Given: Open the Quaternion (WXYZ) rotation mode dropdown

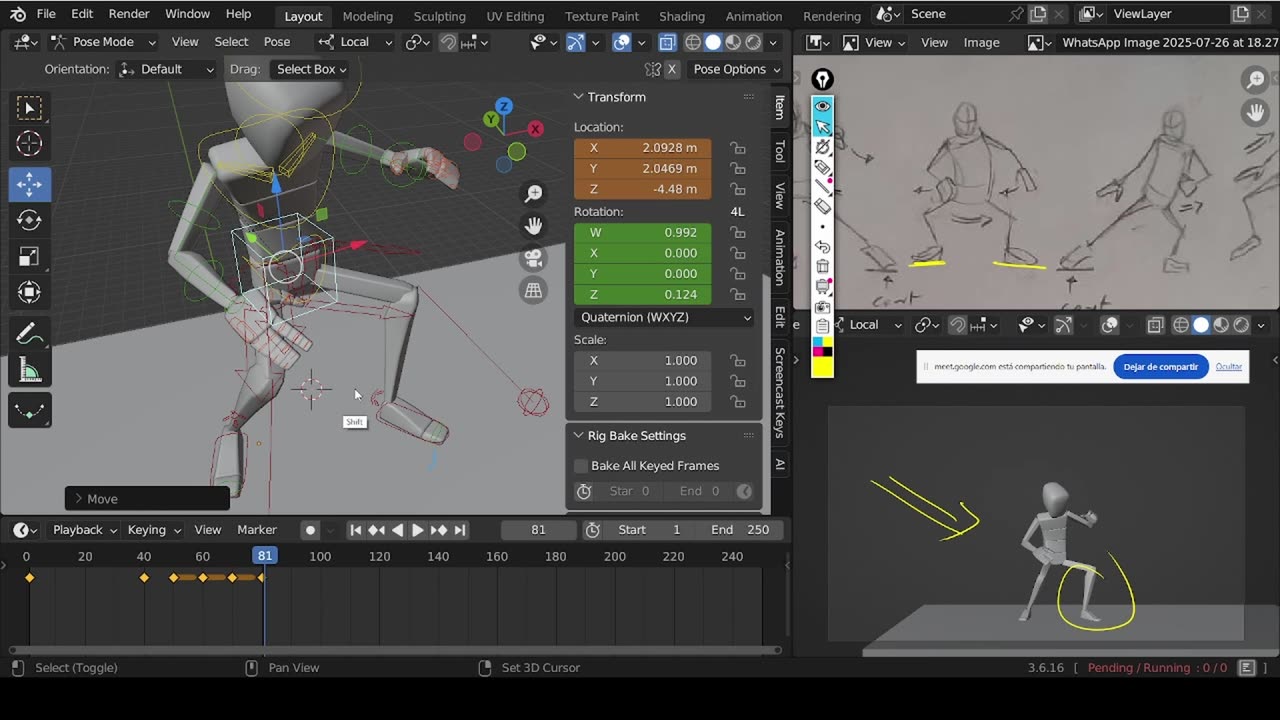Looking at the screenshot, I should tap(664, 317).
